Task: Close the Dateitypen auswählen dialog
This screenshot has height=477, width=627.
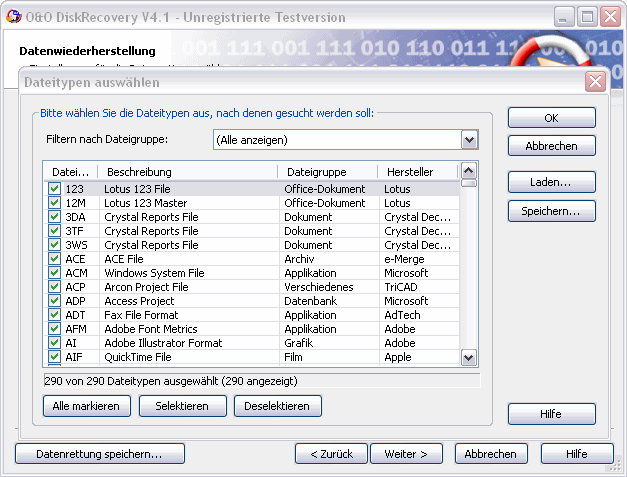Action: pos(595,82)
